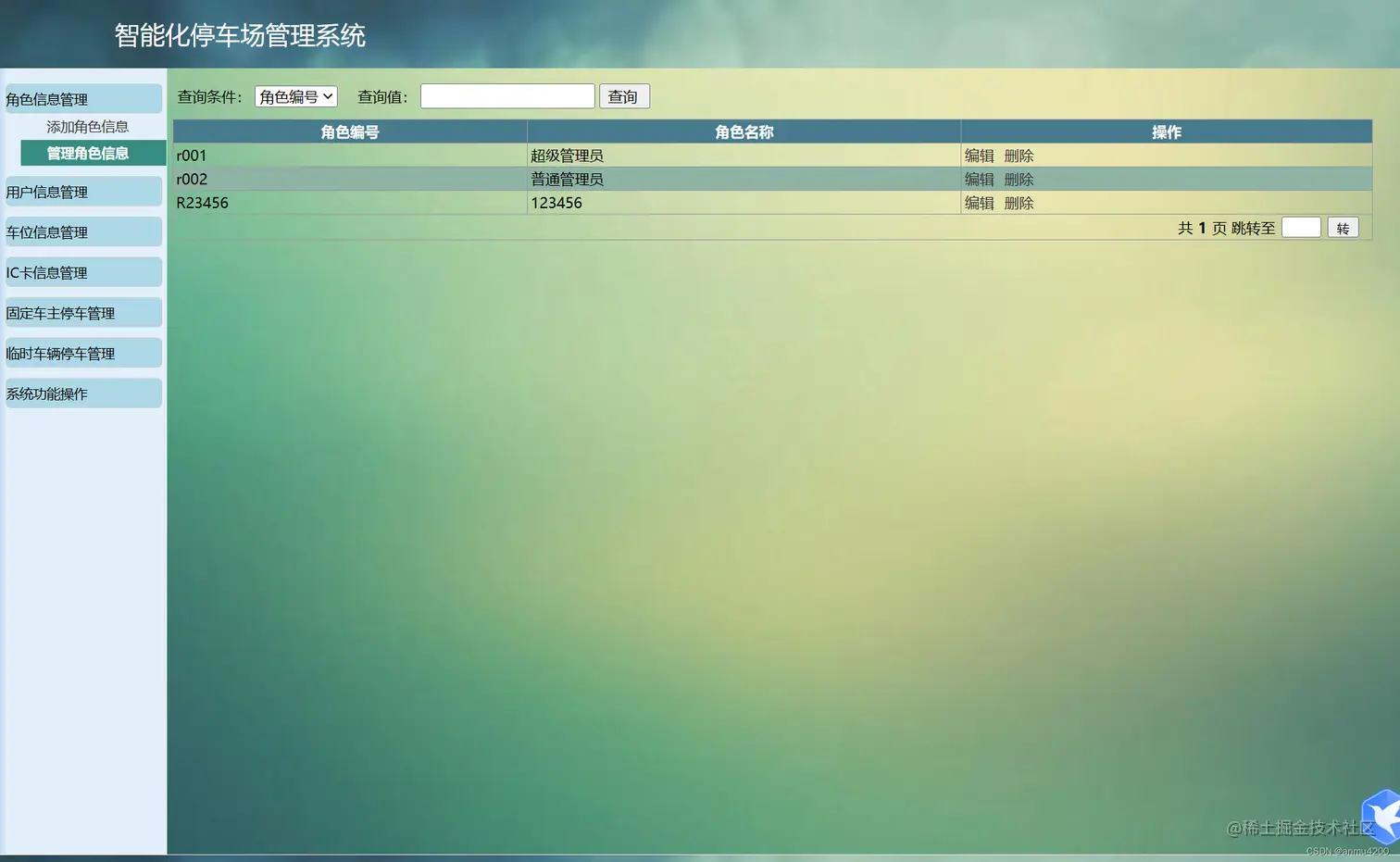The height and width of the screenshot is (862, 1400).
Task: Edit the R23456 role row
Action: [x=979, y=203]
